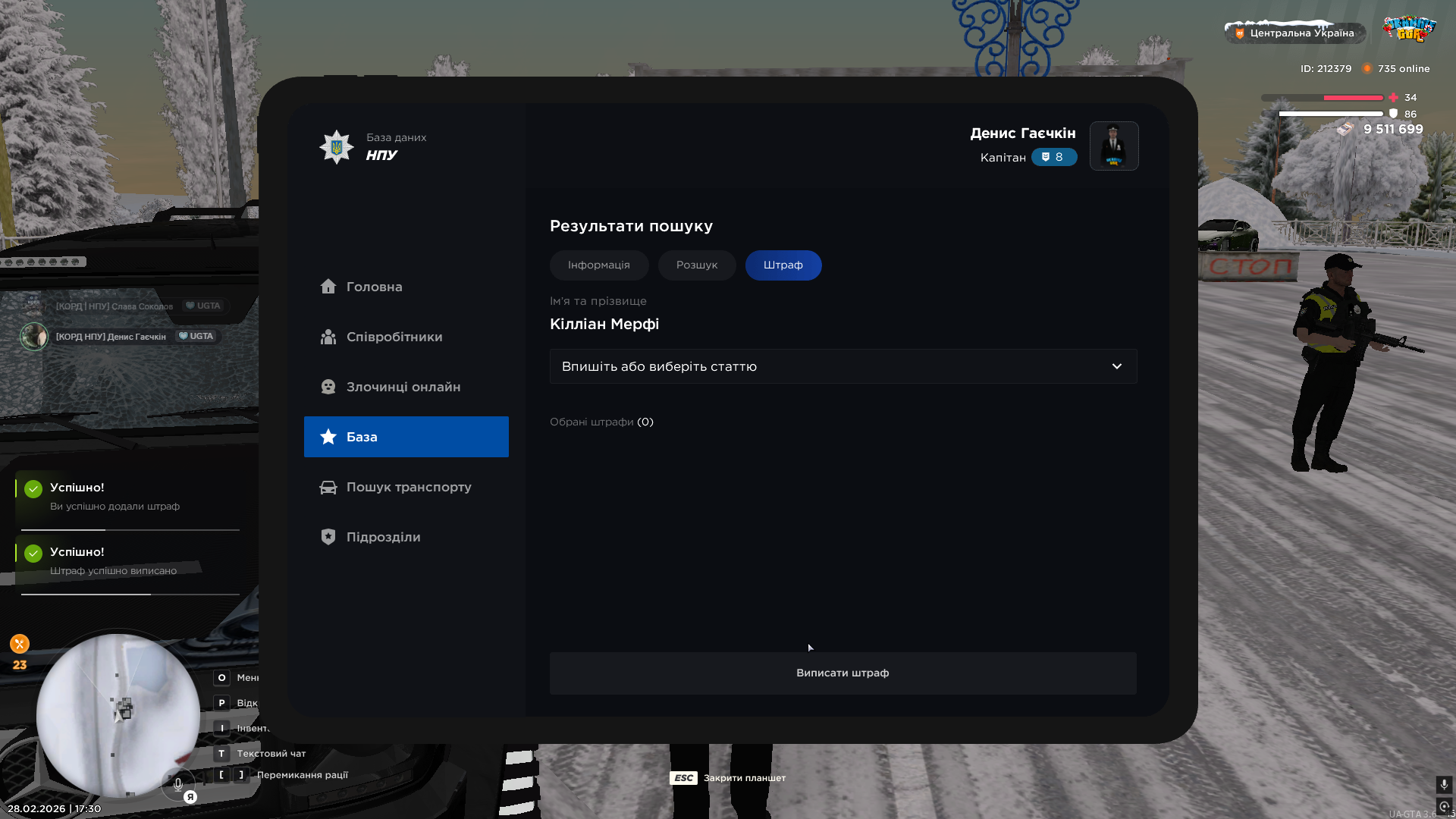Click the orange crossed utensils hunger icon
1456x819 pixels.
(20, 644)
